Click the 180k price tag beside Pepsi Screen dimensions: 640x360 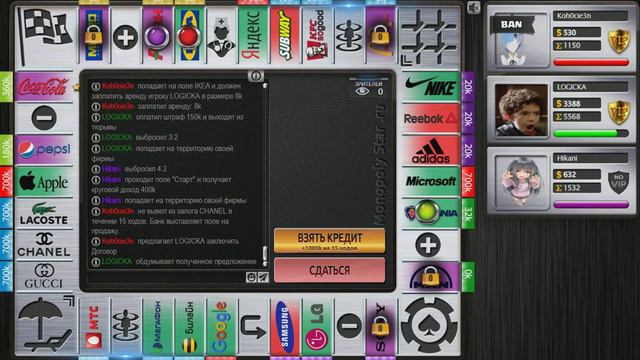tap(7, 150)
